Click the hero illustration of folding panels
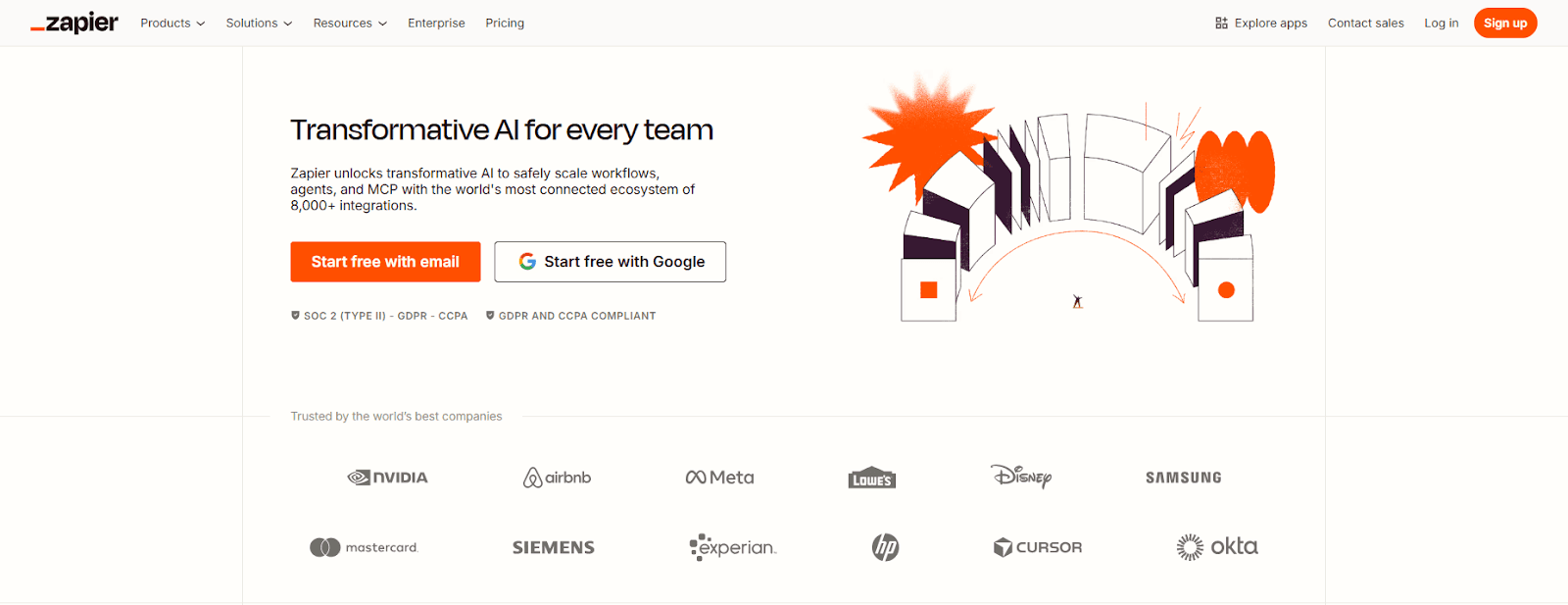 [x=1068, y=198]
